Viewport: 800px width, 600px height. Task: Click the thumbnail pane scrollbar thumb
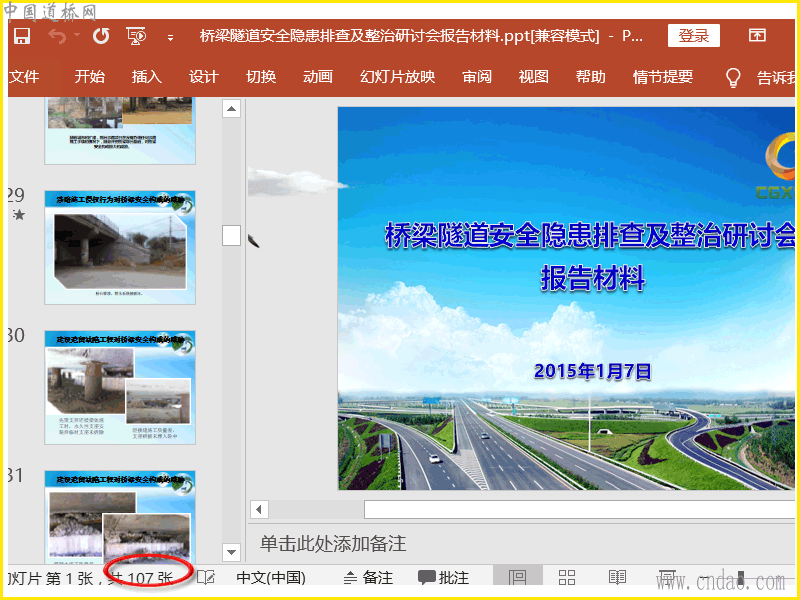[232, 236]
